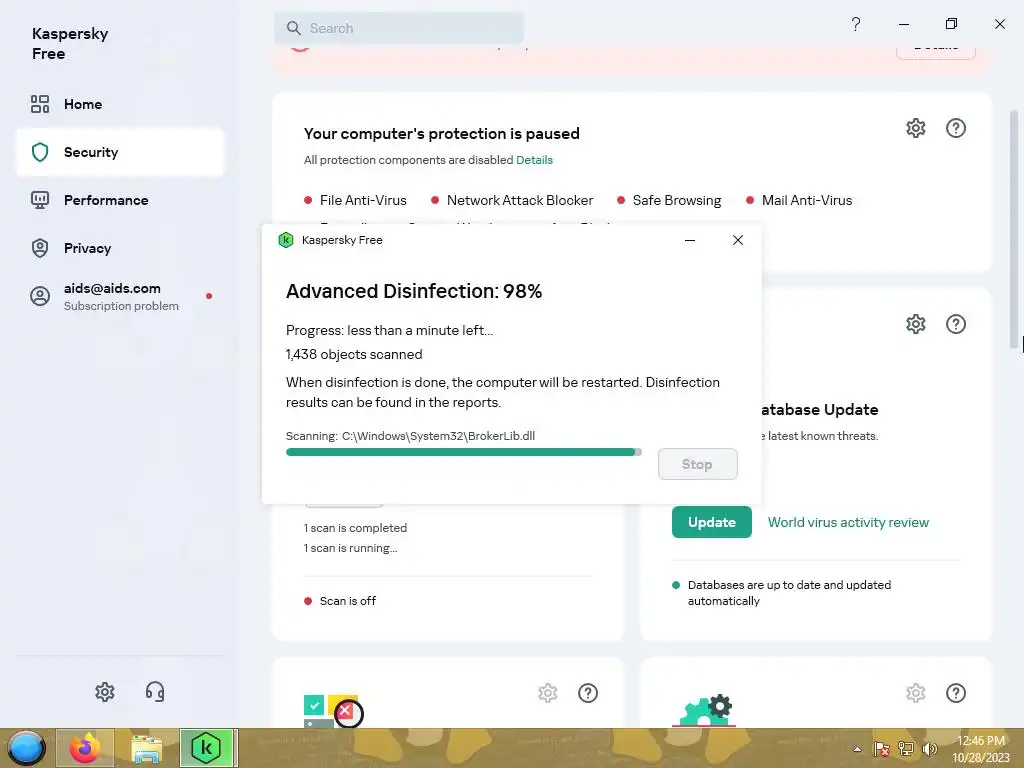Open settings gear in Database Update card
The image size is (1024, 768).
click(916, 324)
